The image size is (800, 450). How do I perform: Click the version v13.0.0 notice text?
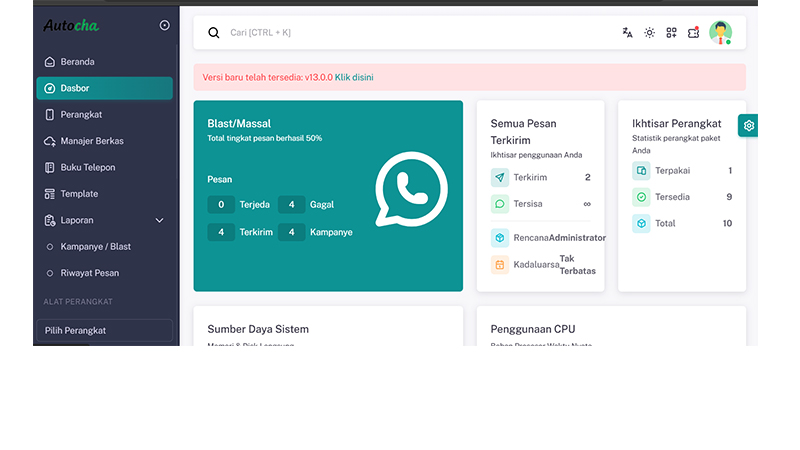[x=268, y=78]
